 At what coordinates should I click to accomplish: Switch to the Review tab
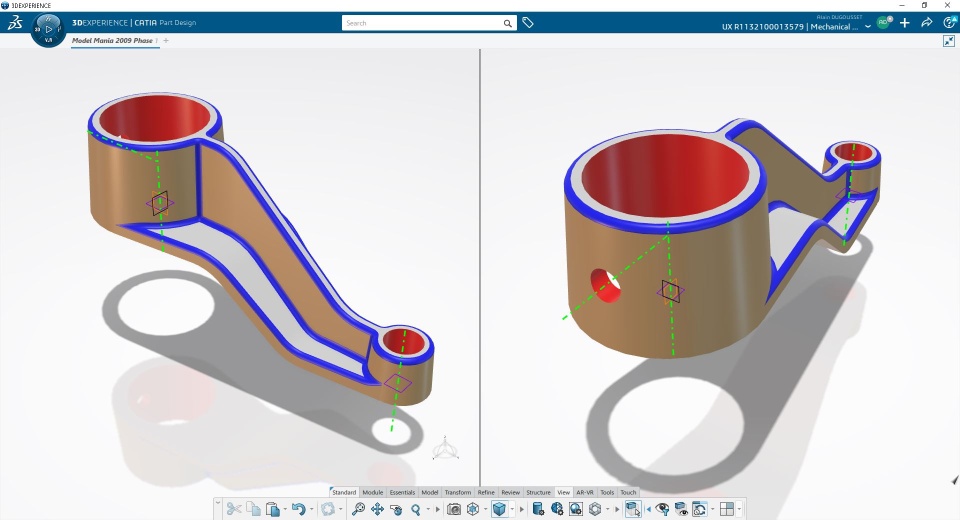point(511,492)
